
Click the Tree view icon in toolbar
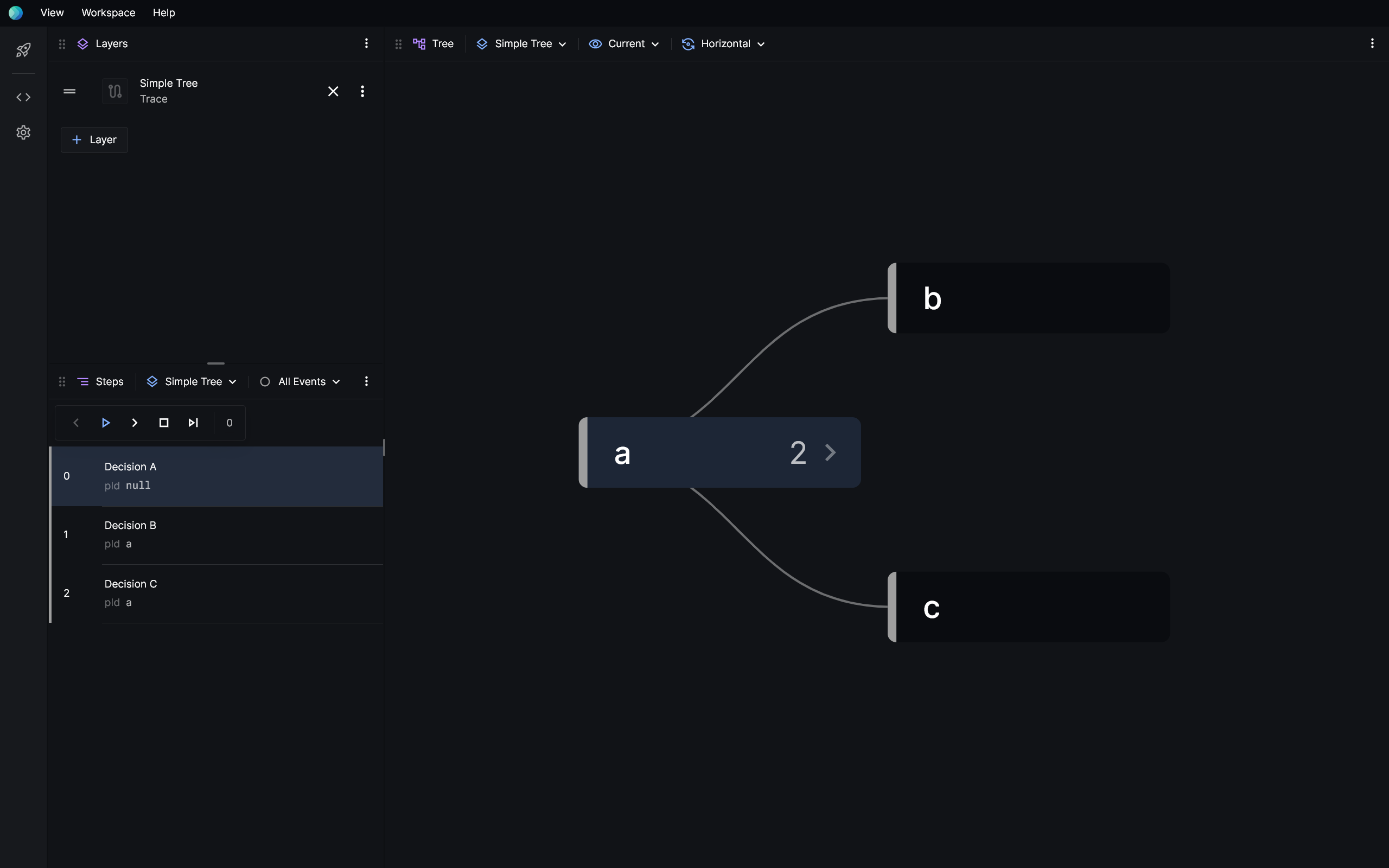pos(418,44)
